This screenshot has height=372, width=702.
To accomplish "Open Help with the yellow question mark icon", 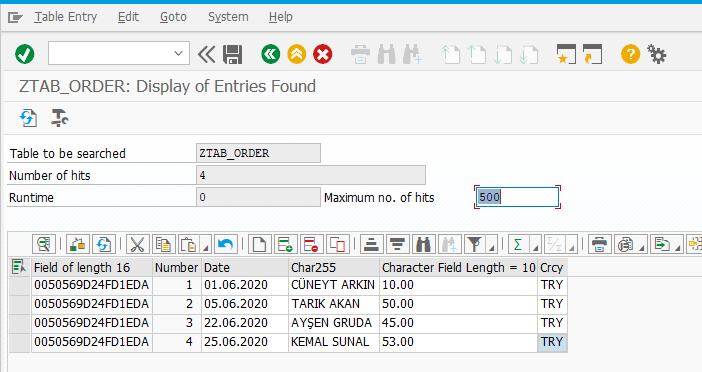I will [x=630, y=54].
